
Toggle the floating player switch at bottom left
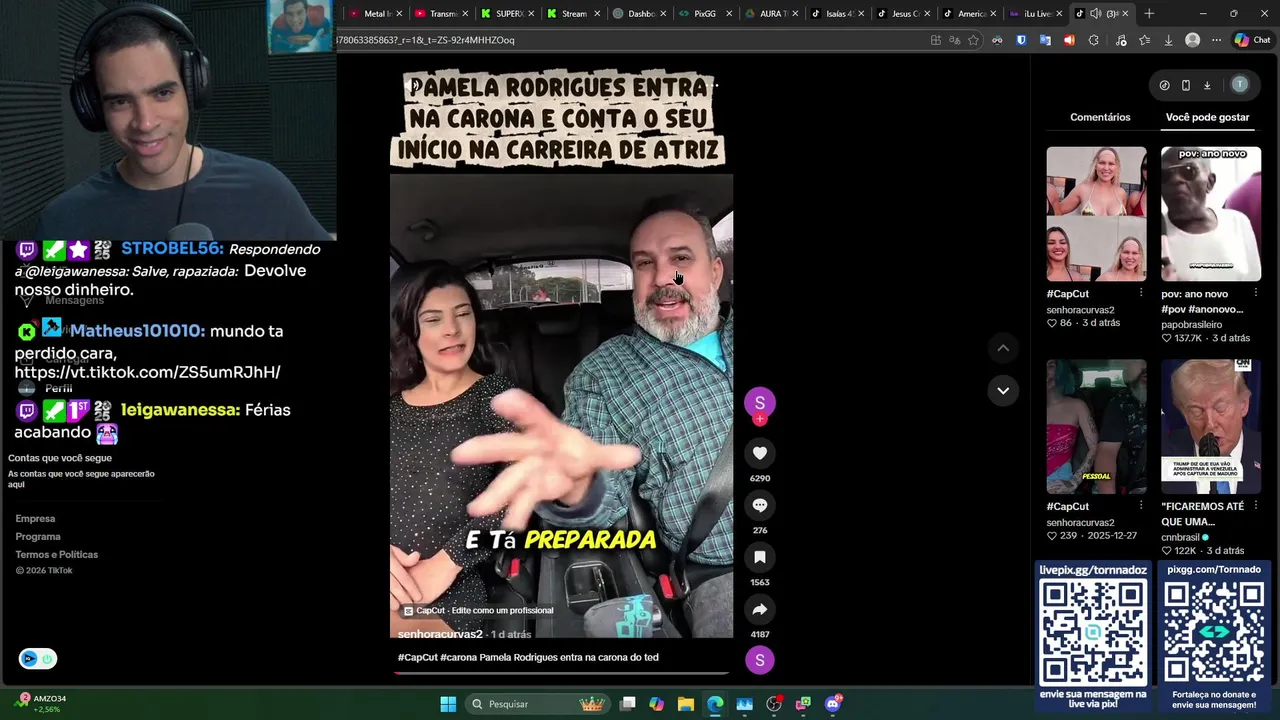[38, 658]
